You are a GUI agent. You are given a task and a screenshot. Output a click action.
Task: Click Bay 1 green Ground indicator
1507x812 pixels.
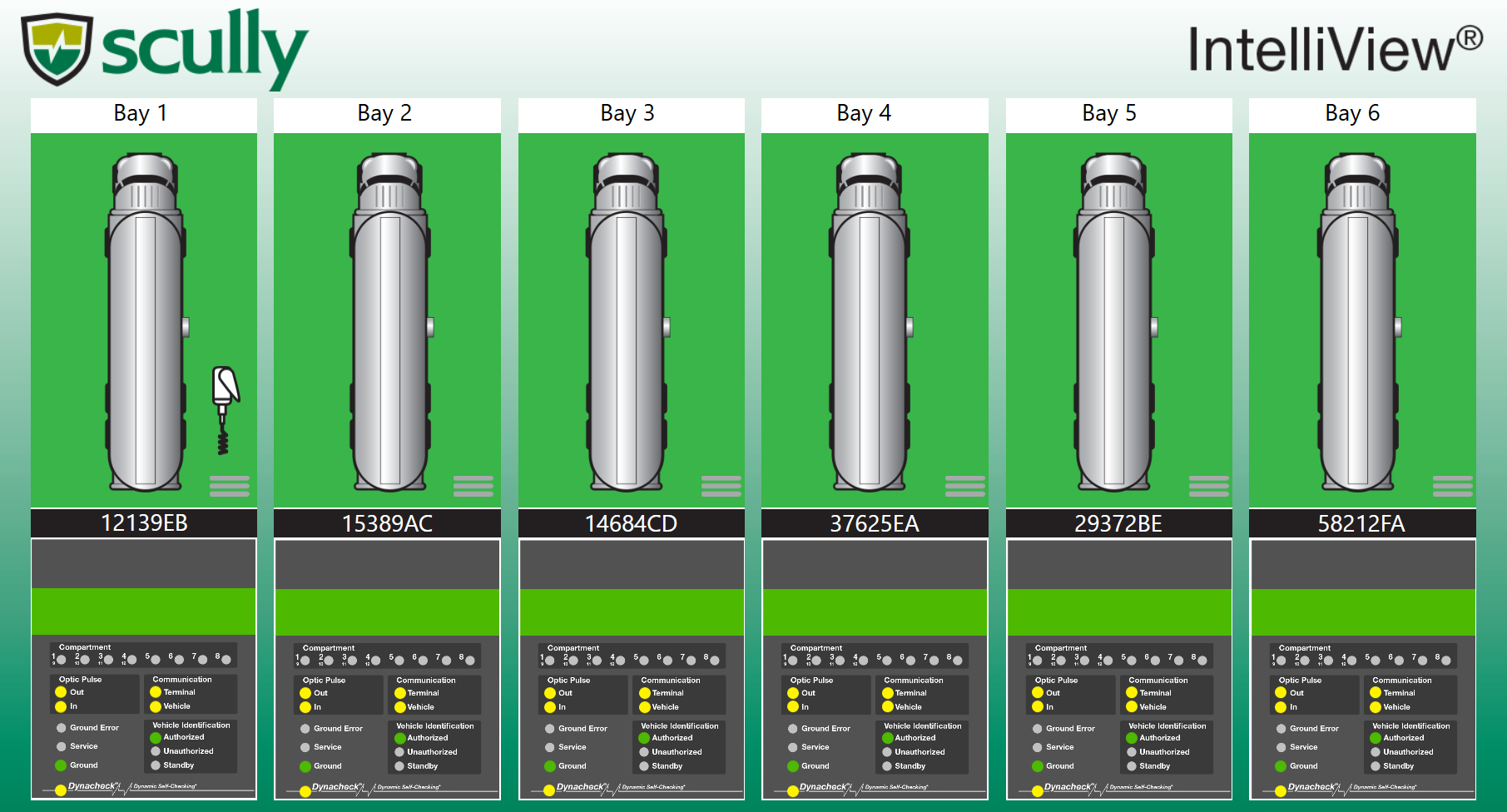(x=61, y=765)
